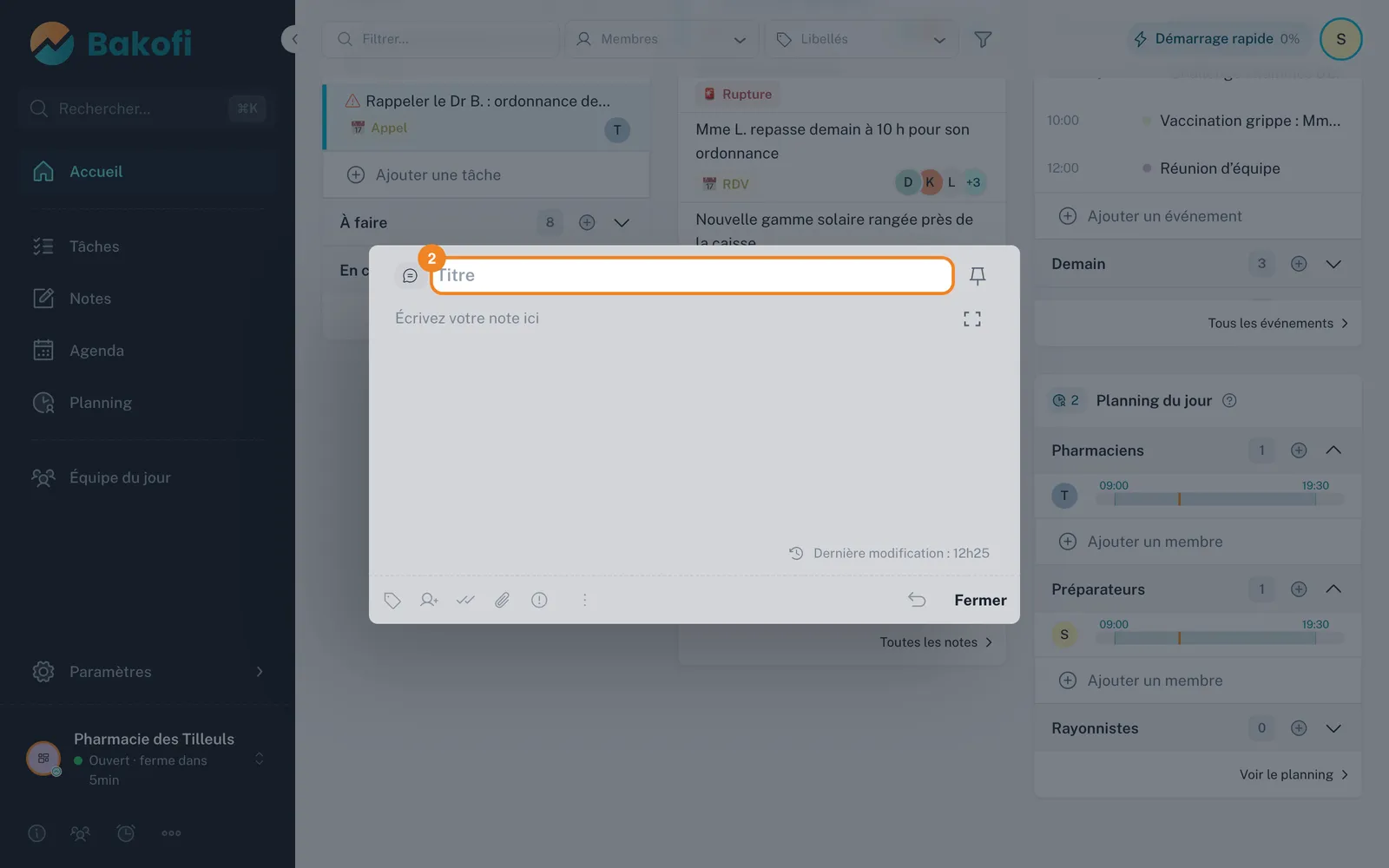Open the advanced filter funnel icon
1389x868 pixels.
tap(983, 39)
